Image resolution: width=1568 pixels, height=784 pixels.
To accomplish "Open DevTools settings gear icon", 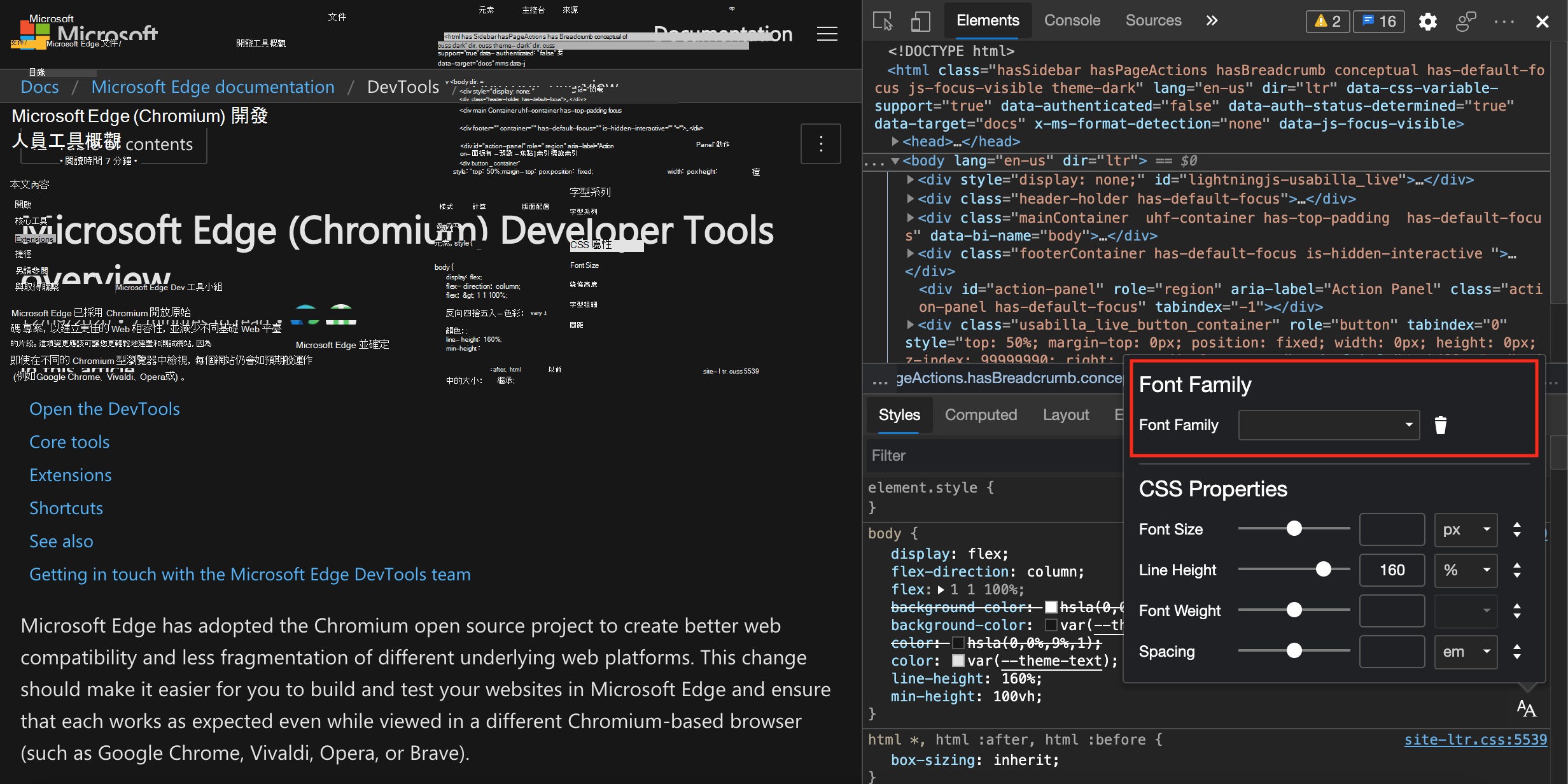I will click(1427, 22).
